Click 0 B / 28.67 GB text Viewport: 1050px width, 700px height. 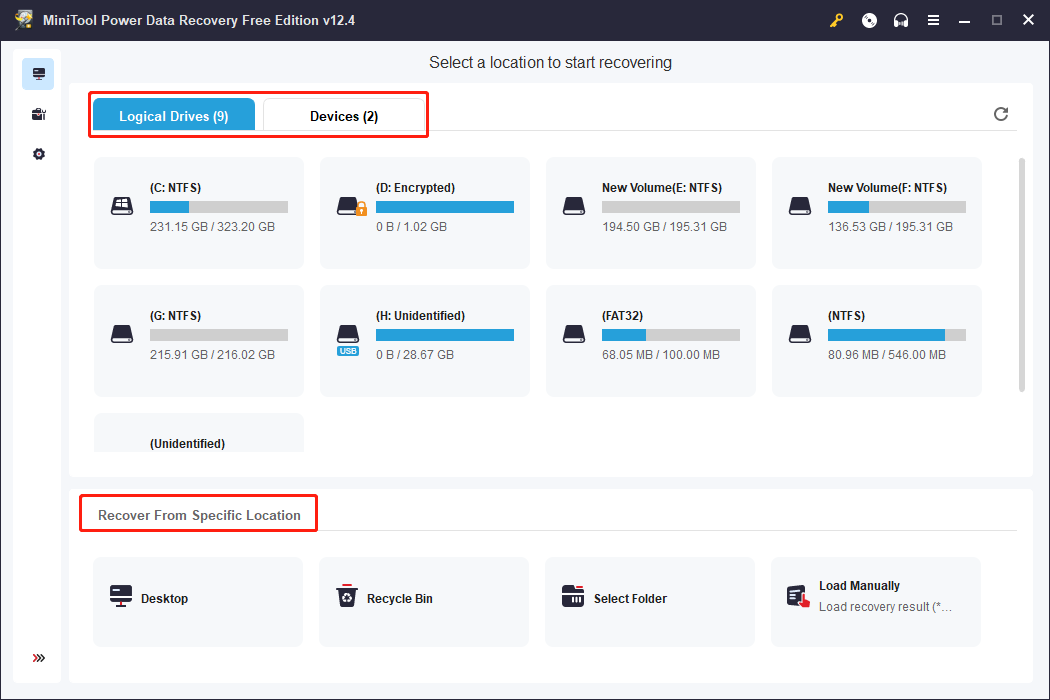click(415, 354)
